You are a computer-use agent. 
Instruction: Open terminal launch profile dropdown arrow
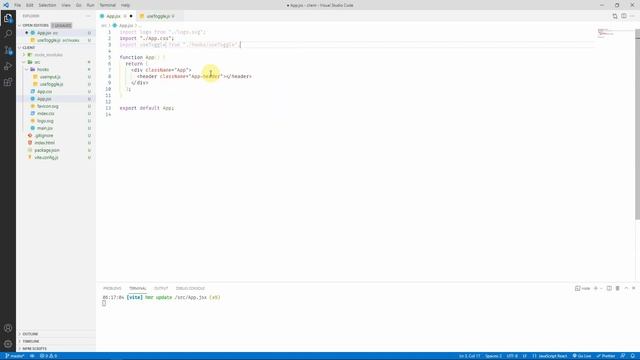coord(601,288)
